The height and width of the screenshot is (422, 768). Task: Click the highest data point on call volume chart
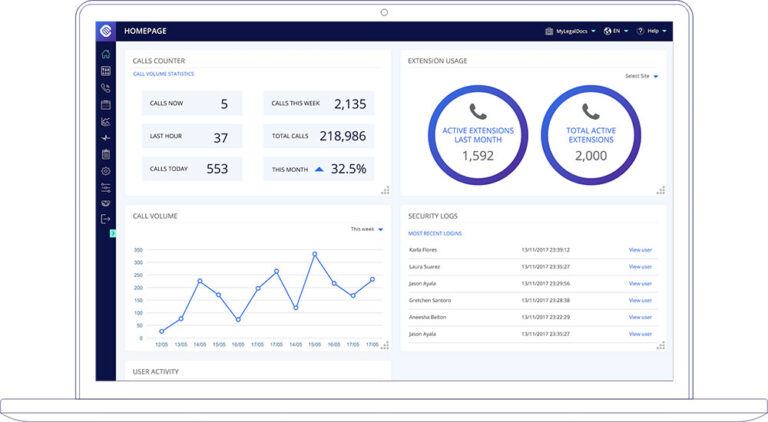[x=314, y=254]
